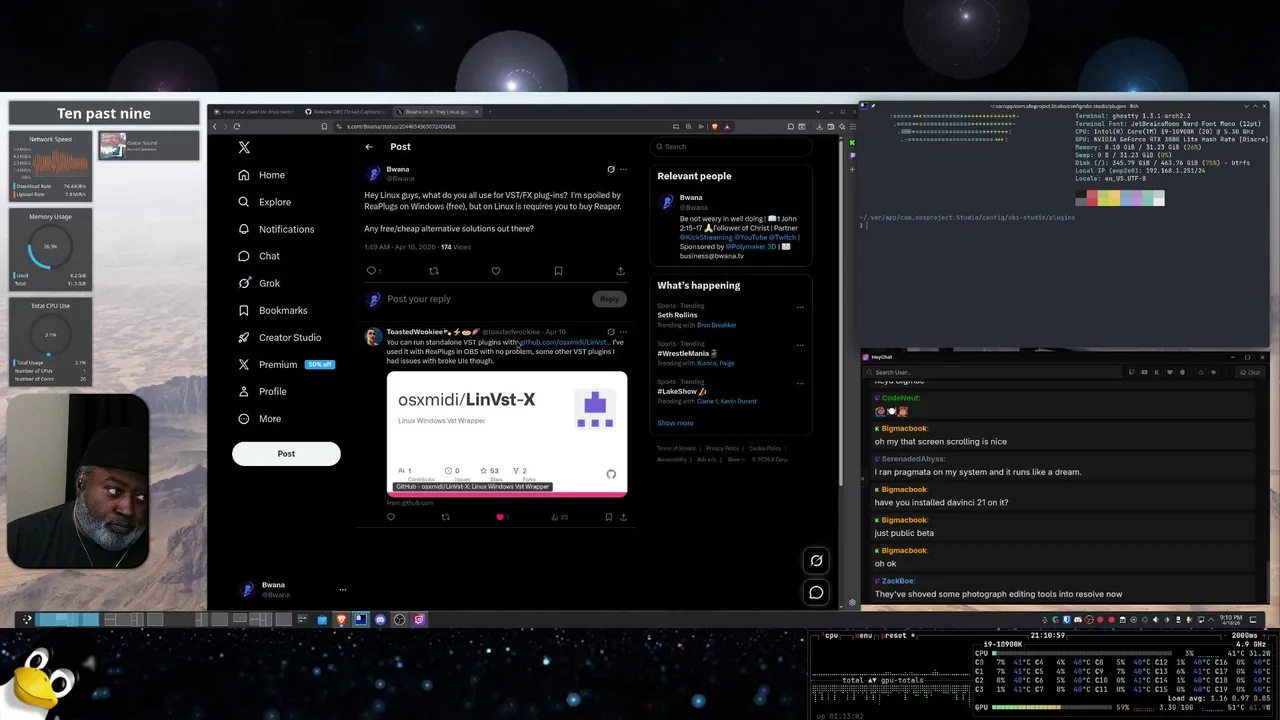Screen dimensions: 1280x720
Task: Share Bwana's main post
Action: (x=620, y=271)
